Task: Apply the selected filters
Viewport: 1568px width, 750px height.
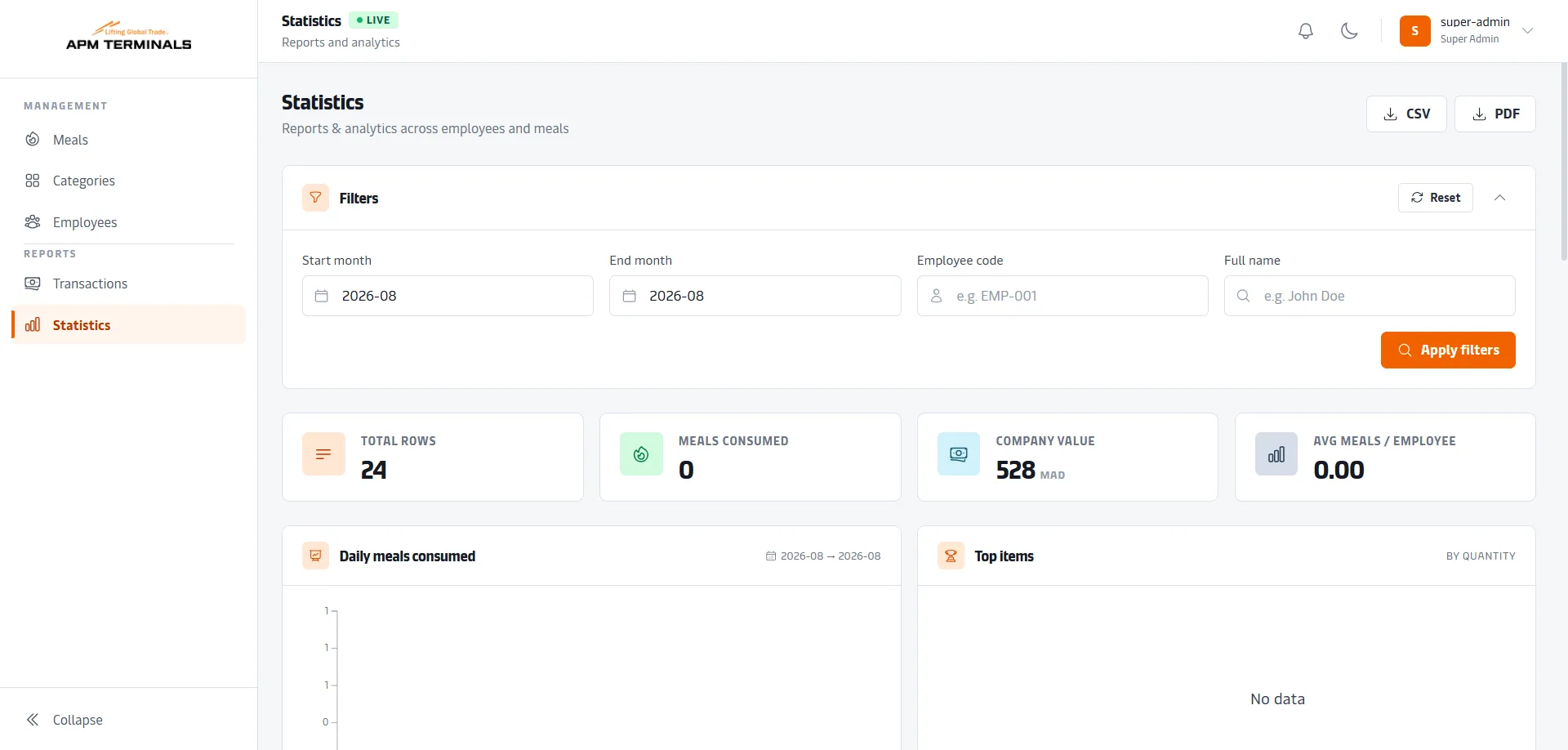Action: click(1448, 350)
